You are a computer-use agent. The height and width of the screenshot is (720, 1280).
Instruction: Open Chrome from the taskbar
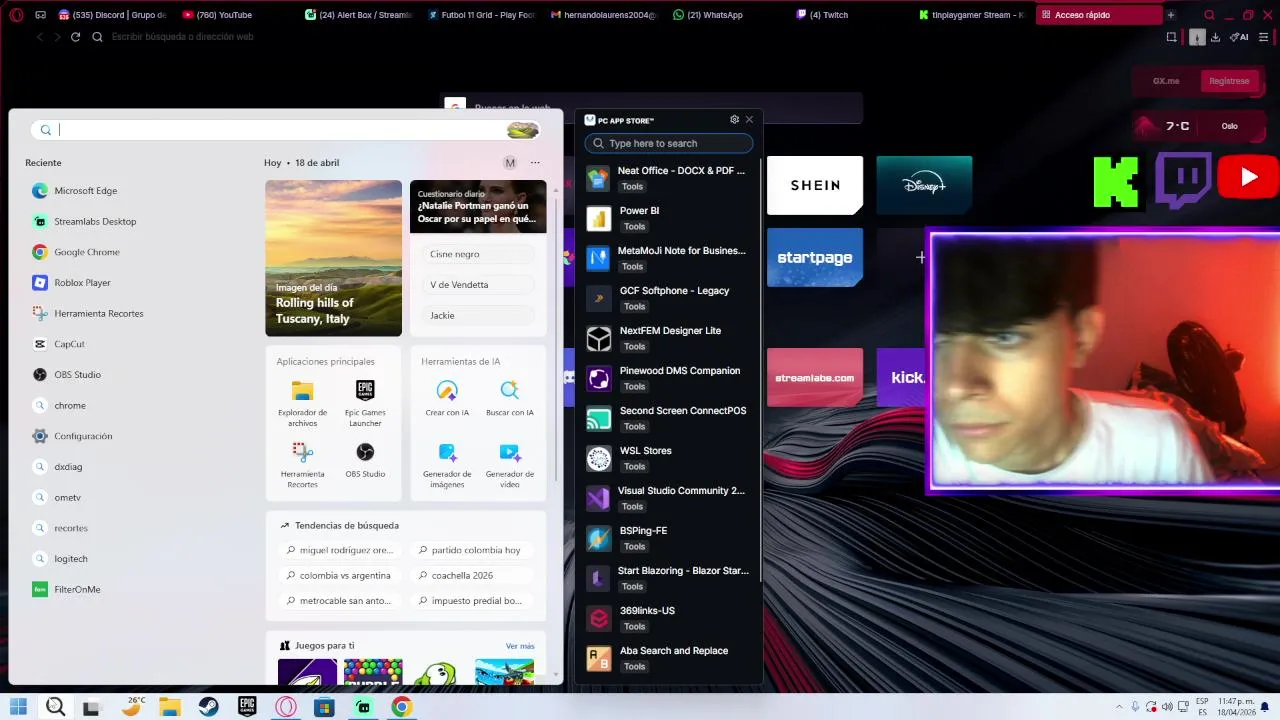(401, 707)
